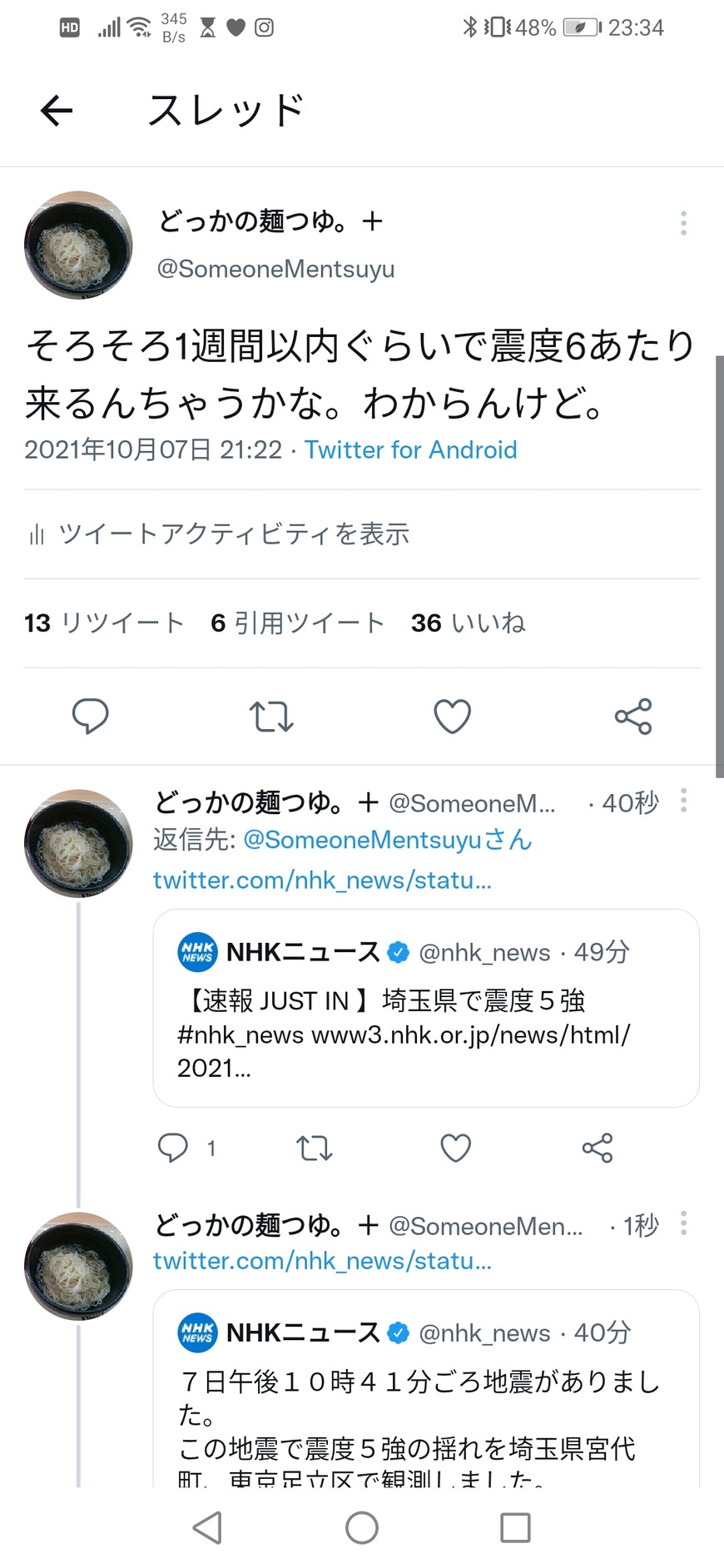724x1568 pixels.
Task: View the 13 retweets list
Action: (104, 623)
